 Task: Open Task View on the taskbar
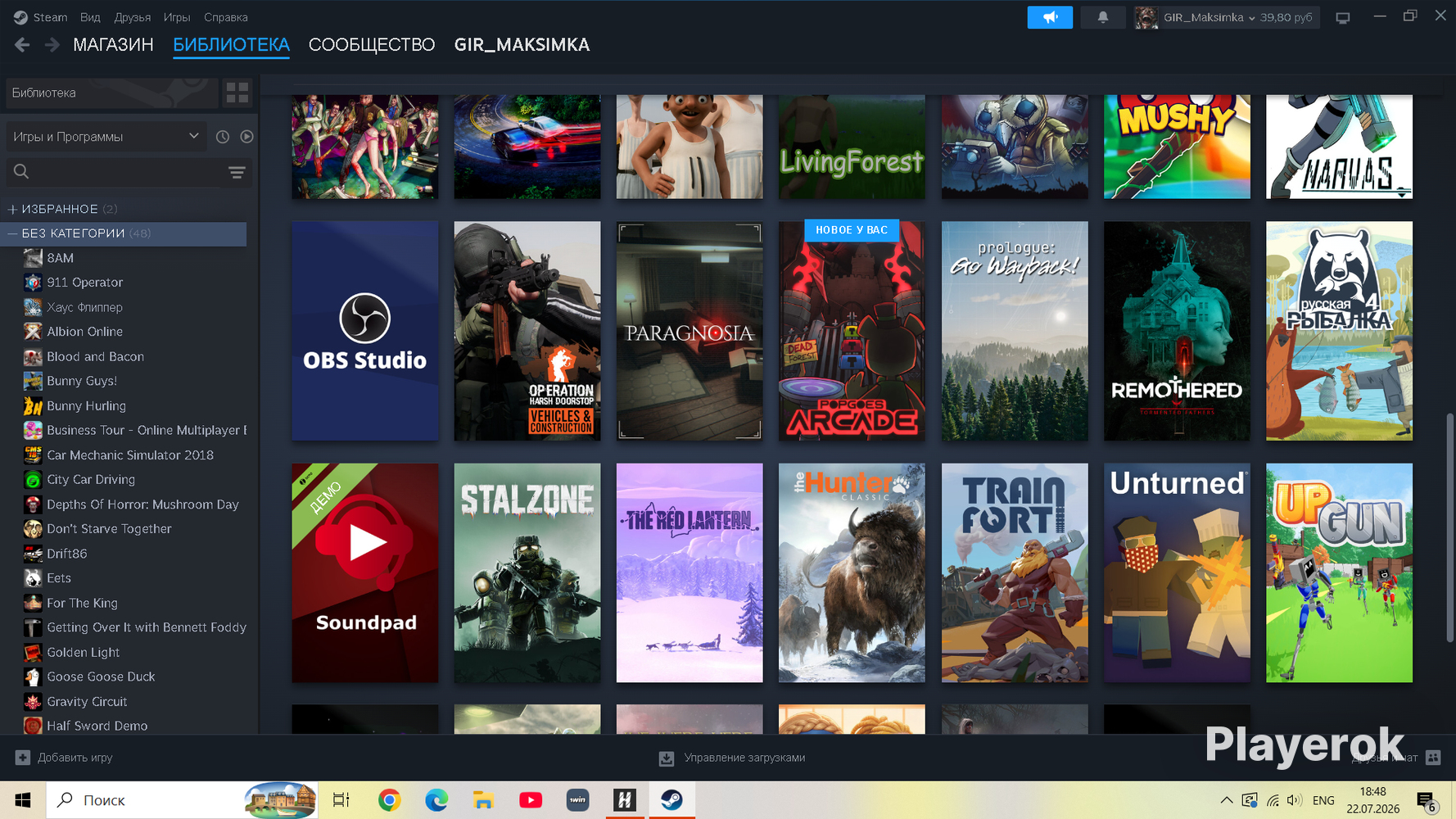341,800
